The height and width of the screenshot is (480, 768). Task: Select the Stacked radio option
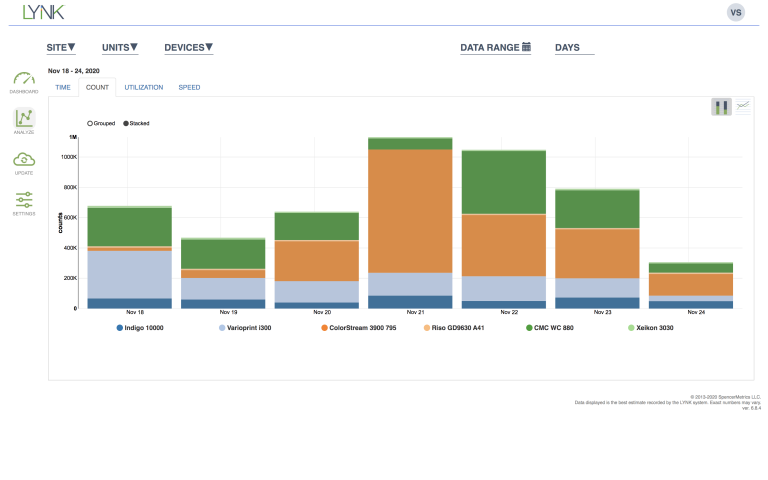point(126,123)
